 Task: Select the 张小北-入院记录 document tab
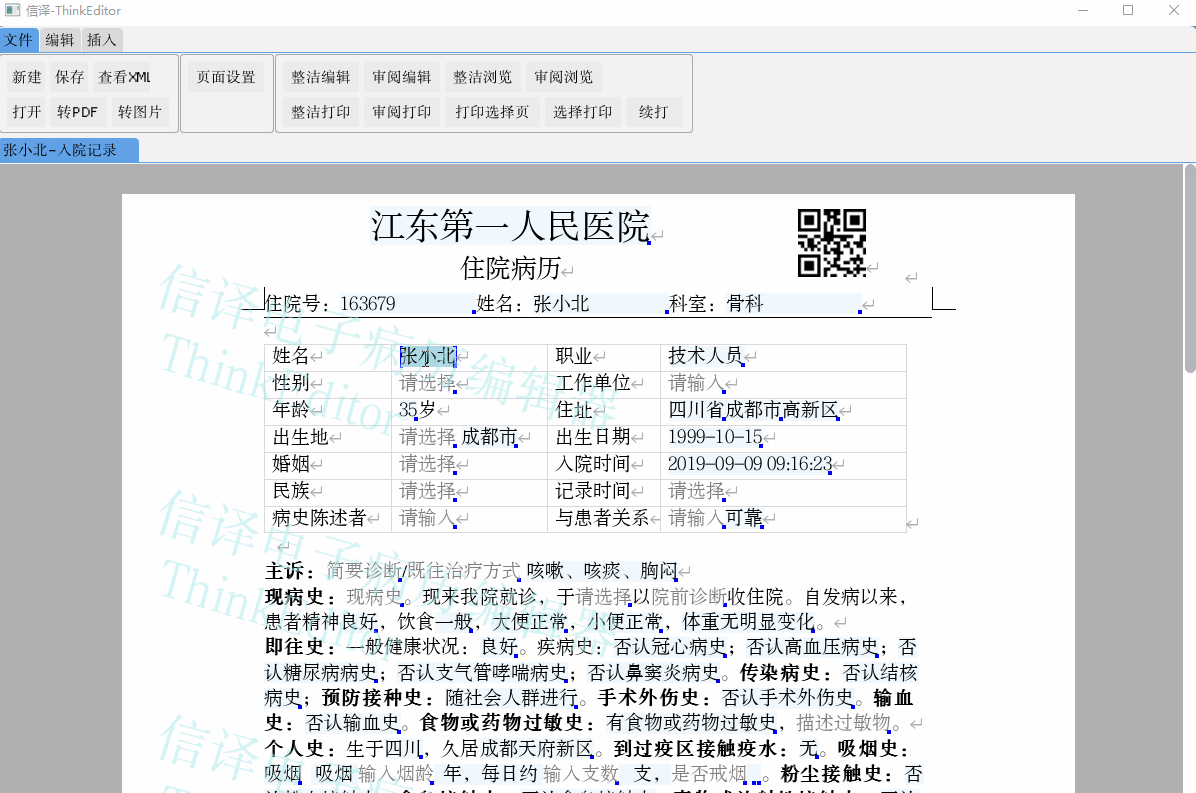pos(62,151)
